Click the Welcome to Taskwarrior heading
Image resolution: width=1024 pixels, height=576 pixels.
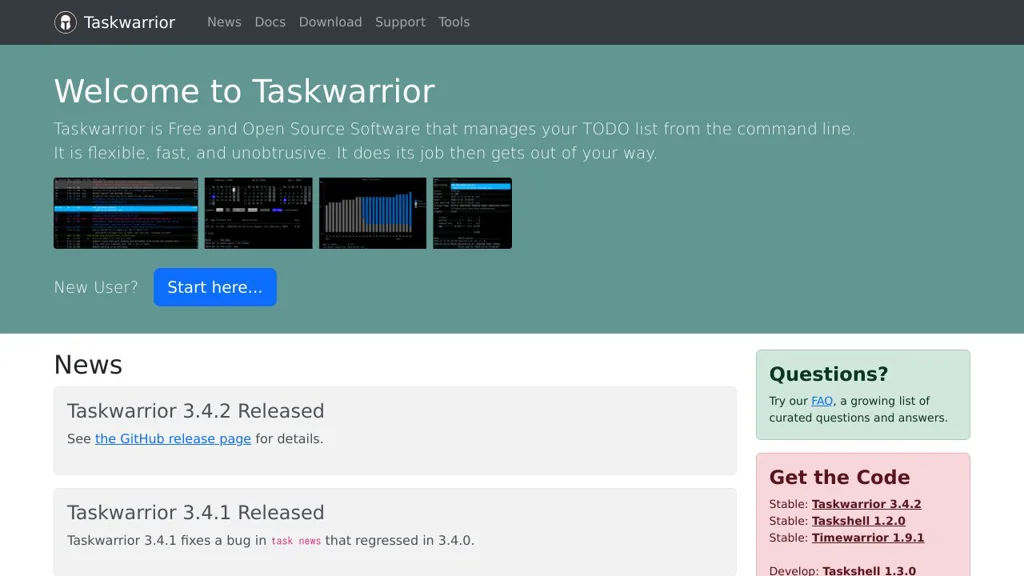tap(244, 91)
